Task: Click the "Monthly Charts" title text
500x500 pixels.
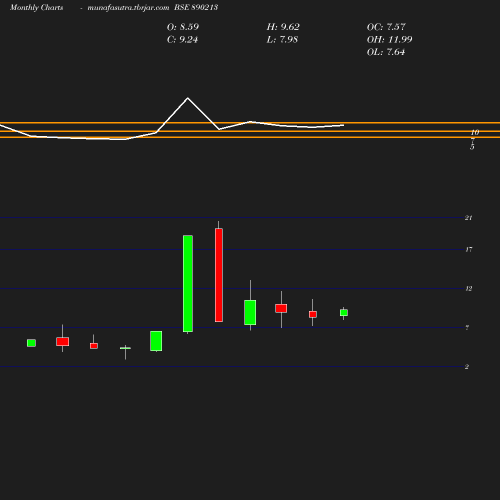Action: (x=37, y=8)
